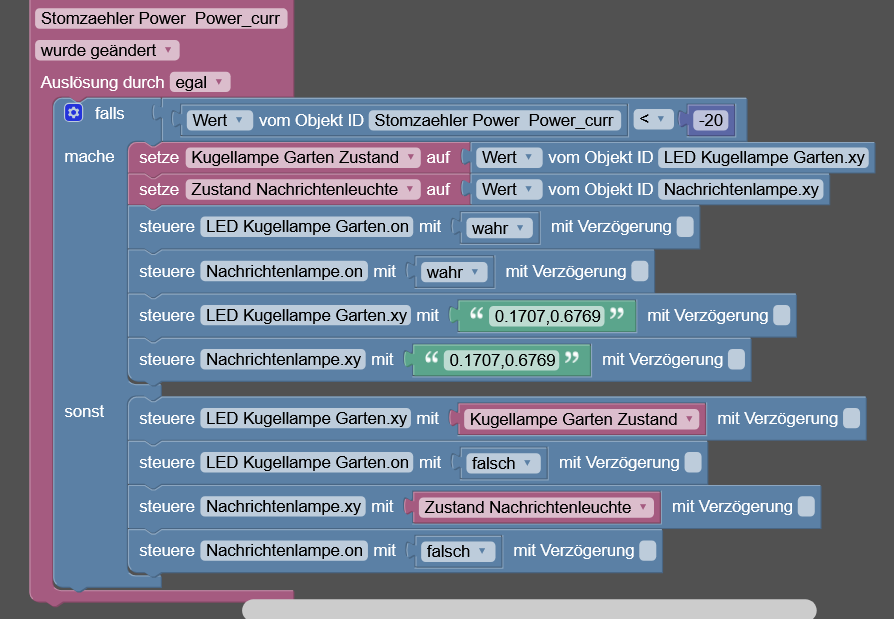
Task: Enable Verzögerung for LED Kugellampe Garten.on falsch
Action: tap(693, 462)
